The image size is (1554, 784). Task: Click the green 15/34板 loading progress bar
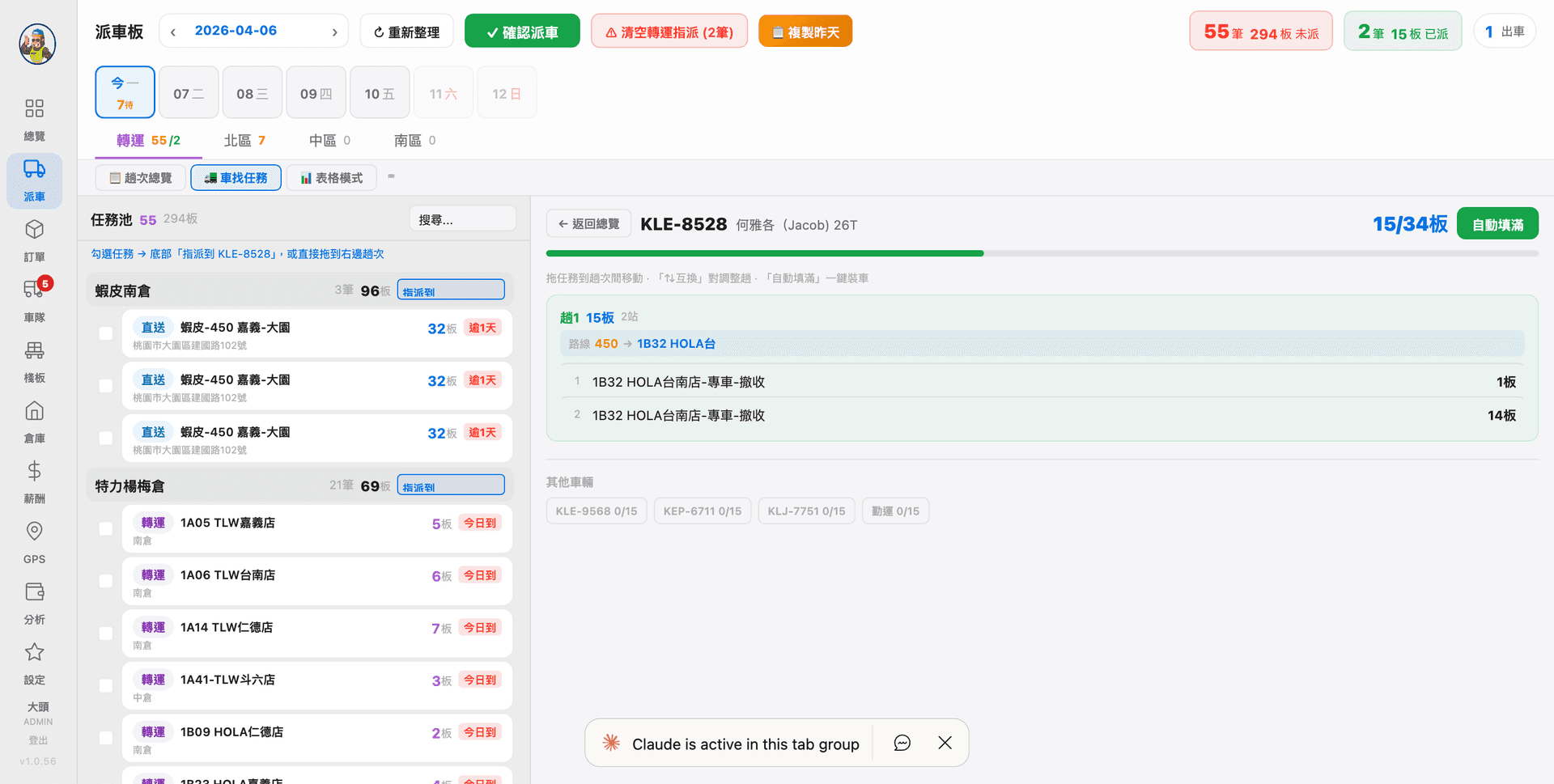coord(765,252)
